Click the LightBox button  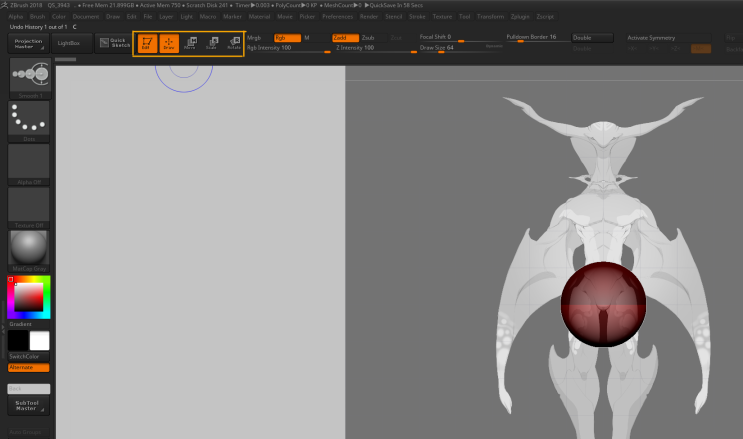click(69, 43)
